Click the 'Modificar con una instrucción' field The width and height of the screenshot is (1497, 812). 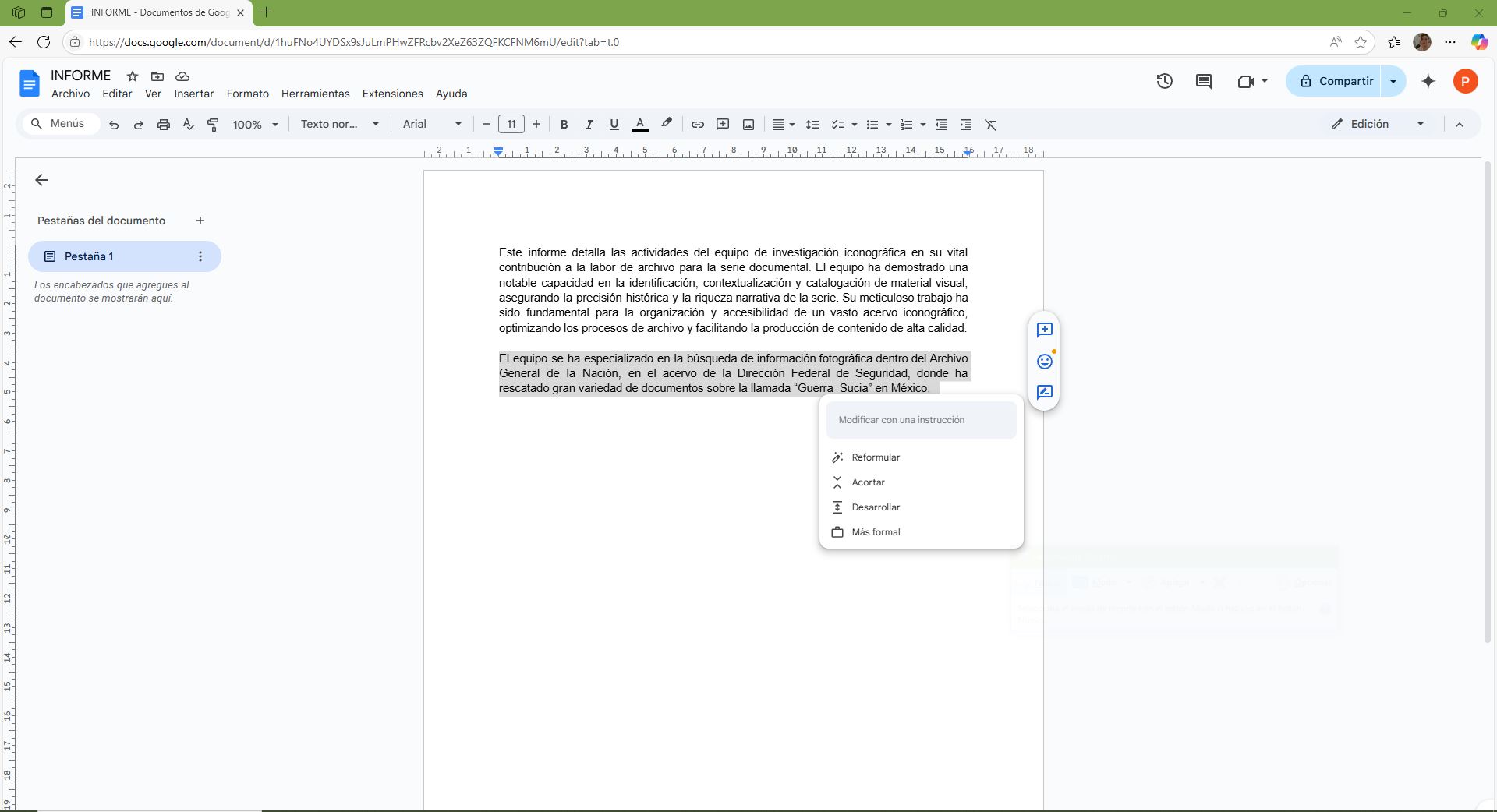tap(921, 420)
